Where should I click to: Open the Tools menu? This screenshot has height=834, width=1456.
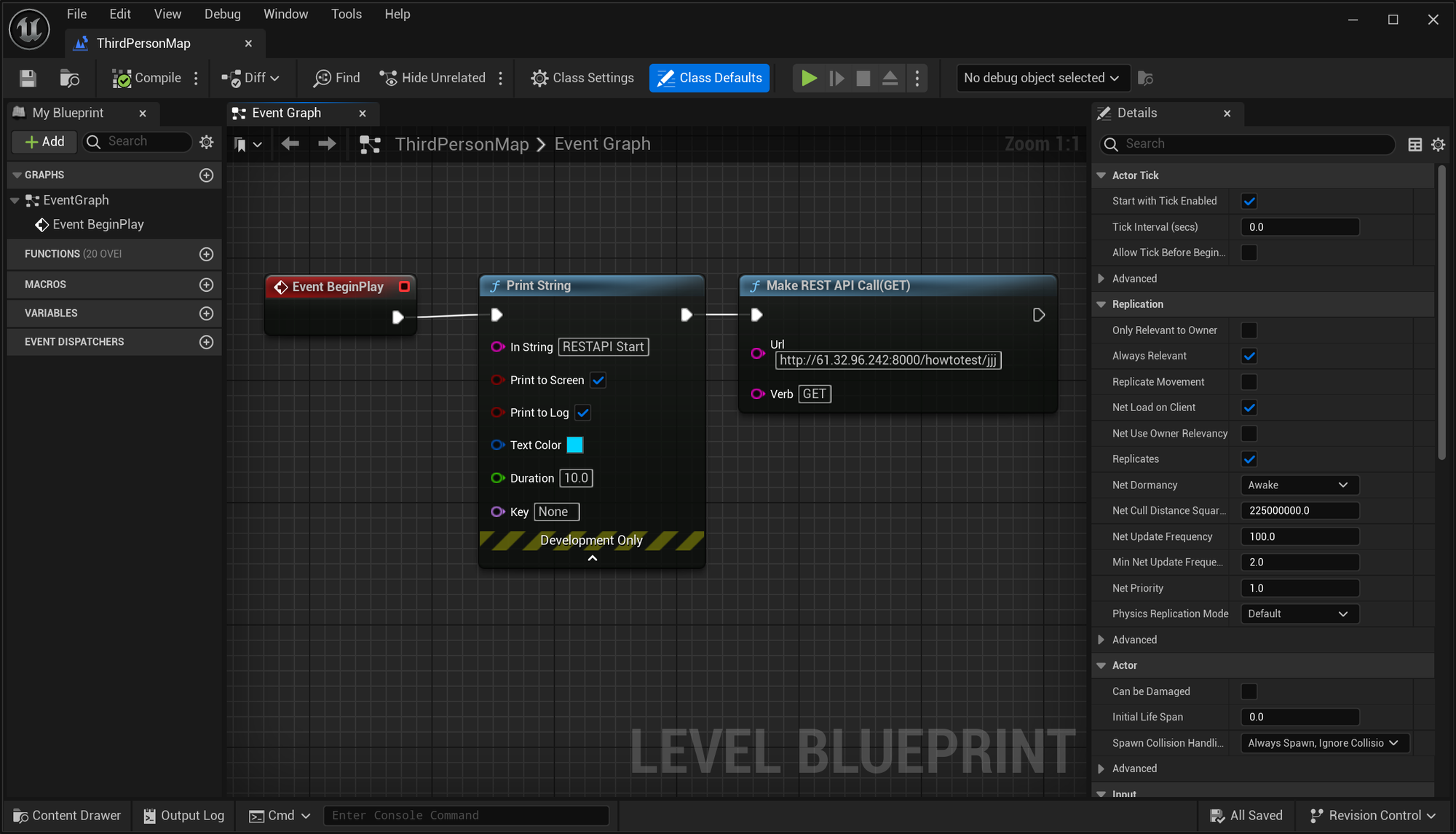(346, 14)
